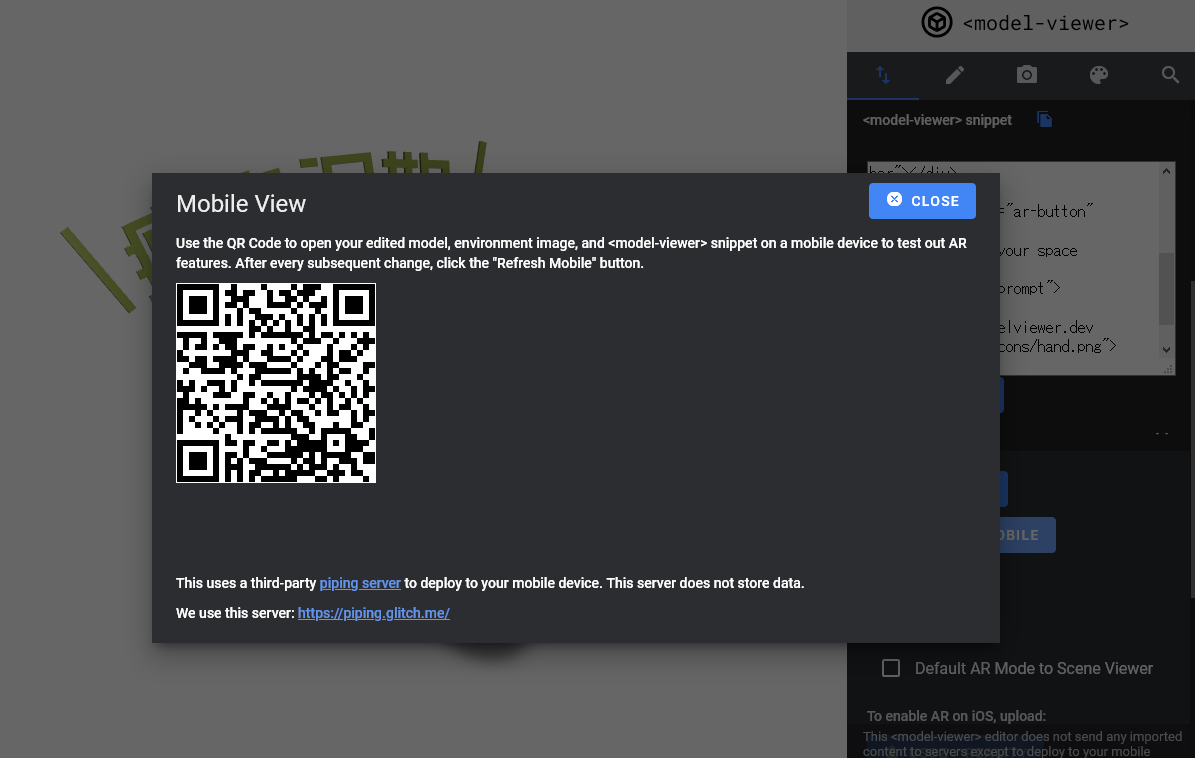Click the "We use this server:" text

point(235,612)
